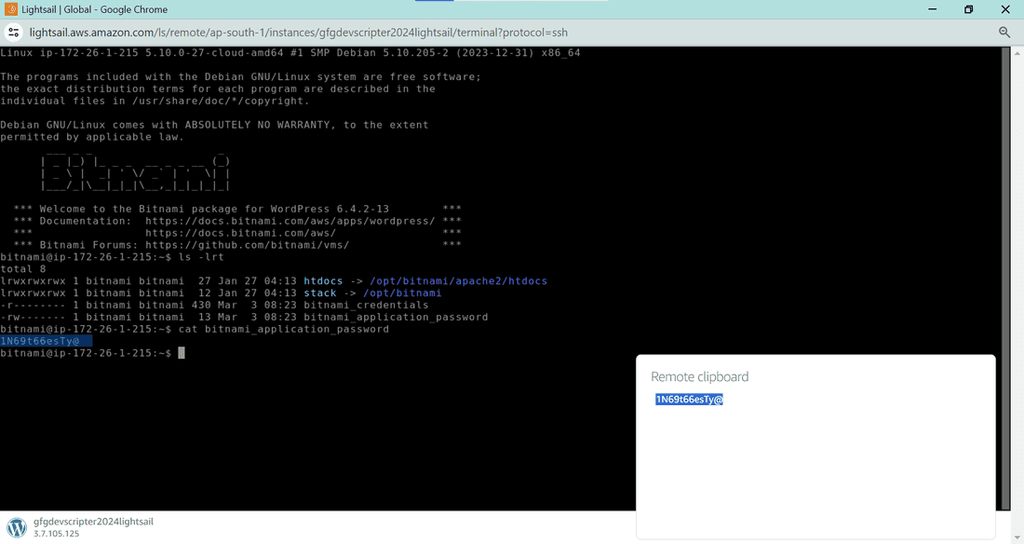Click the Lightsail favicon in title bar

click(10, 9)
